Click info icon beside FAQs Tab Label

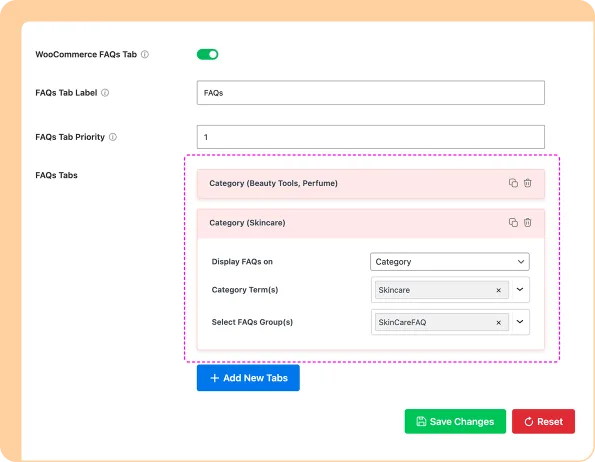pyautogui.click(x=105, y=93)
